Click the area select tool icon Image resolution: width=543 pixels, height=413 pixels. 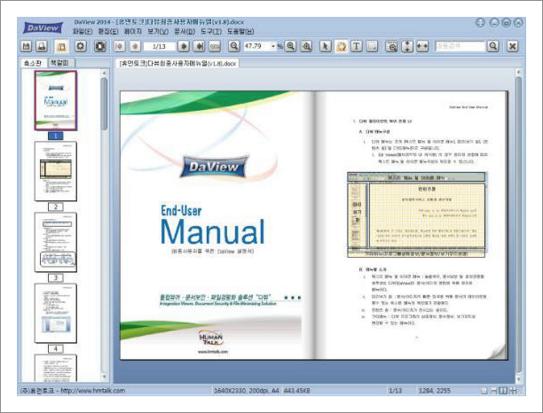[x=372, y=46]
